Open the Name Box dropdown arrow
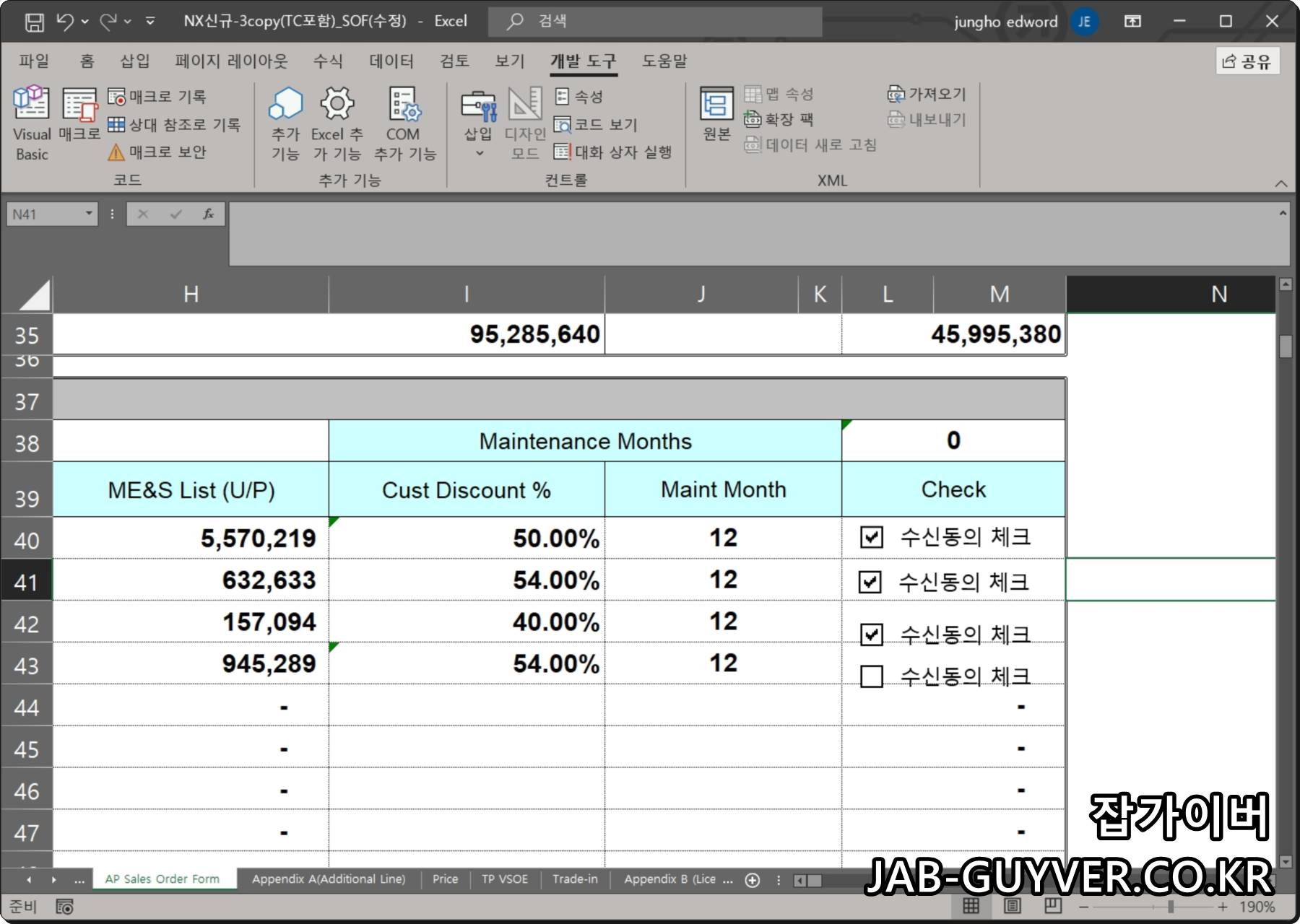Screen dimensions: 1300x924 89,214
